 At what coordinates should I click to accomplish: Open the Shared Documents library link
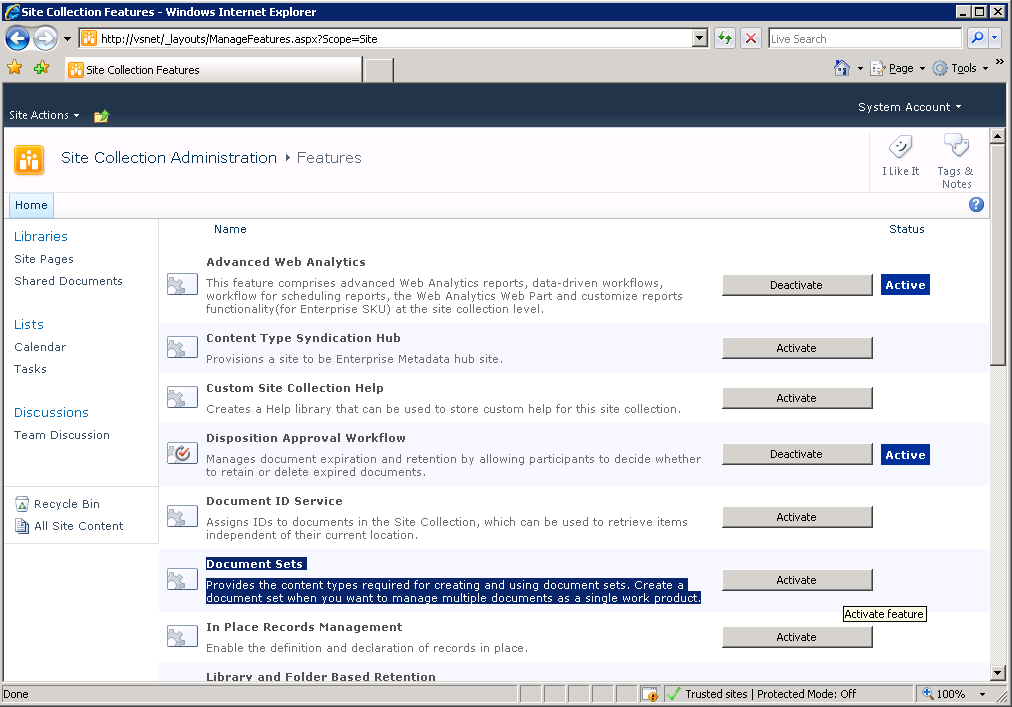[68, 281]
